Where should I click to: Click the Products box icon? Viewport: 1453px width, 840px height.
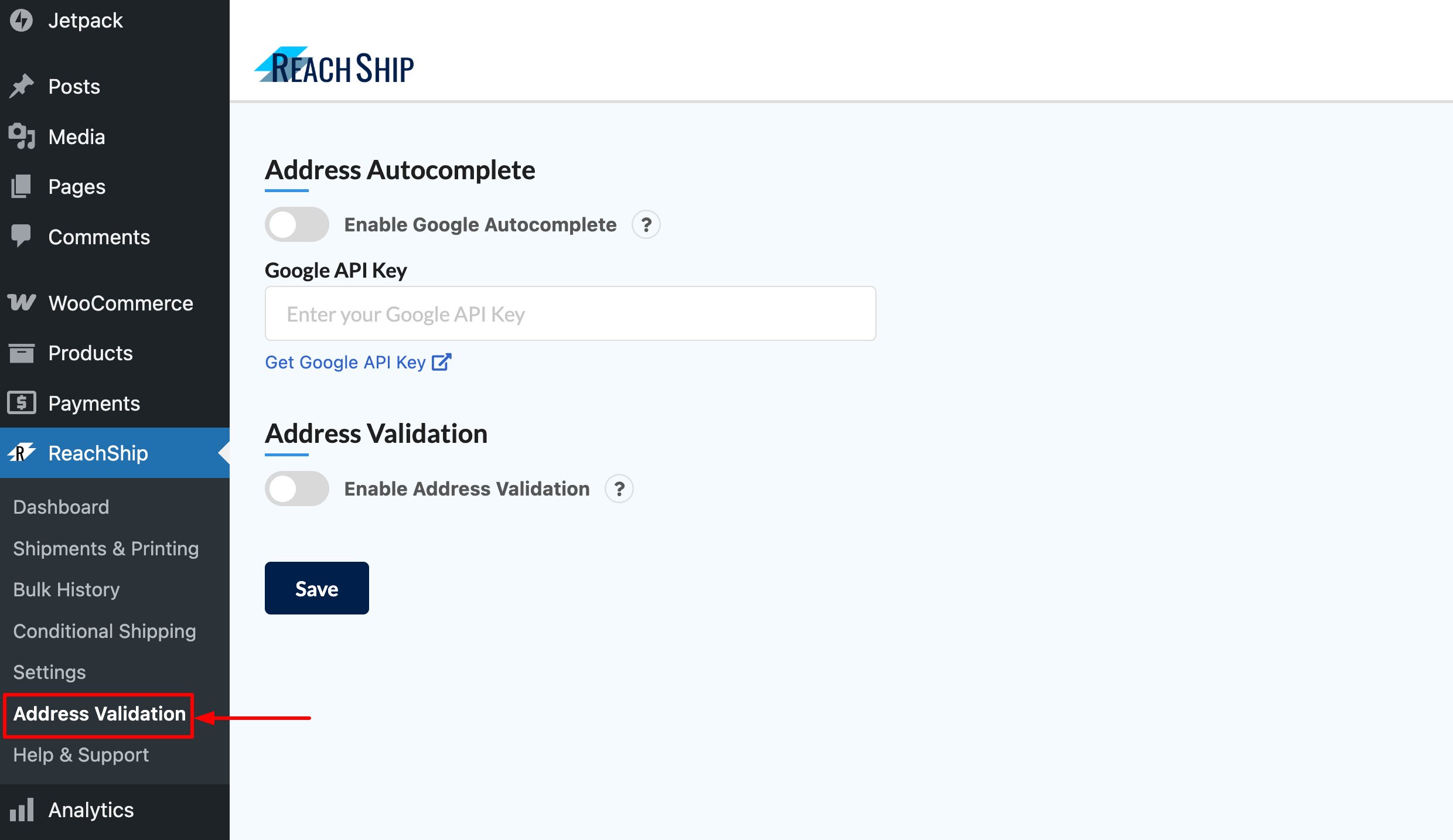pyautogui.click(x=22, y=353)
